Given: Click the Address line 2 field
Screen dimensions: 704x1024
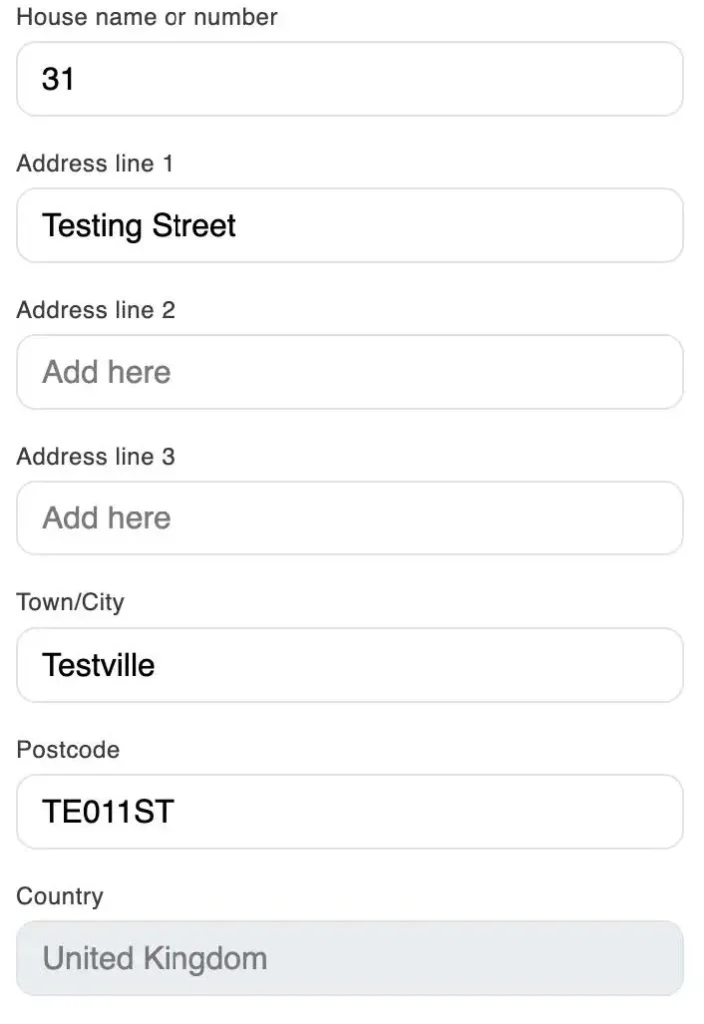Looking at the screenshot, I should point(350,371).
